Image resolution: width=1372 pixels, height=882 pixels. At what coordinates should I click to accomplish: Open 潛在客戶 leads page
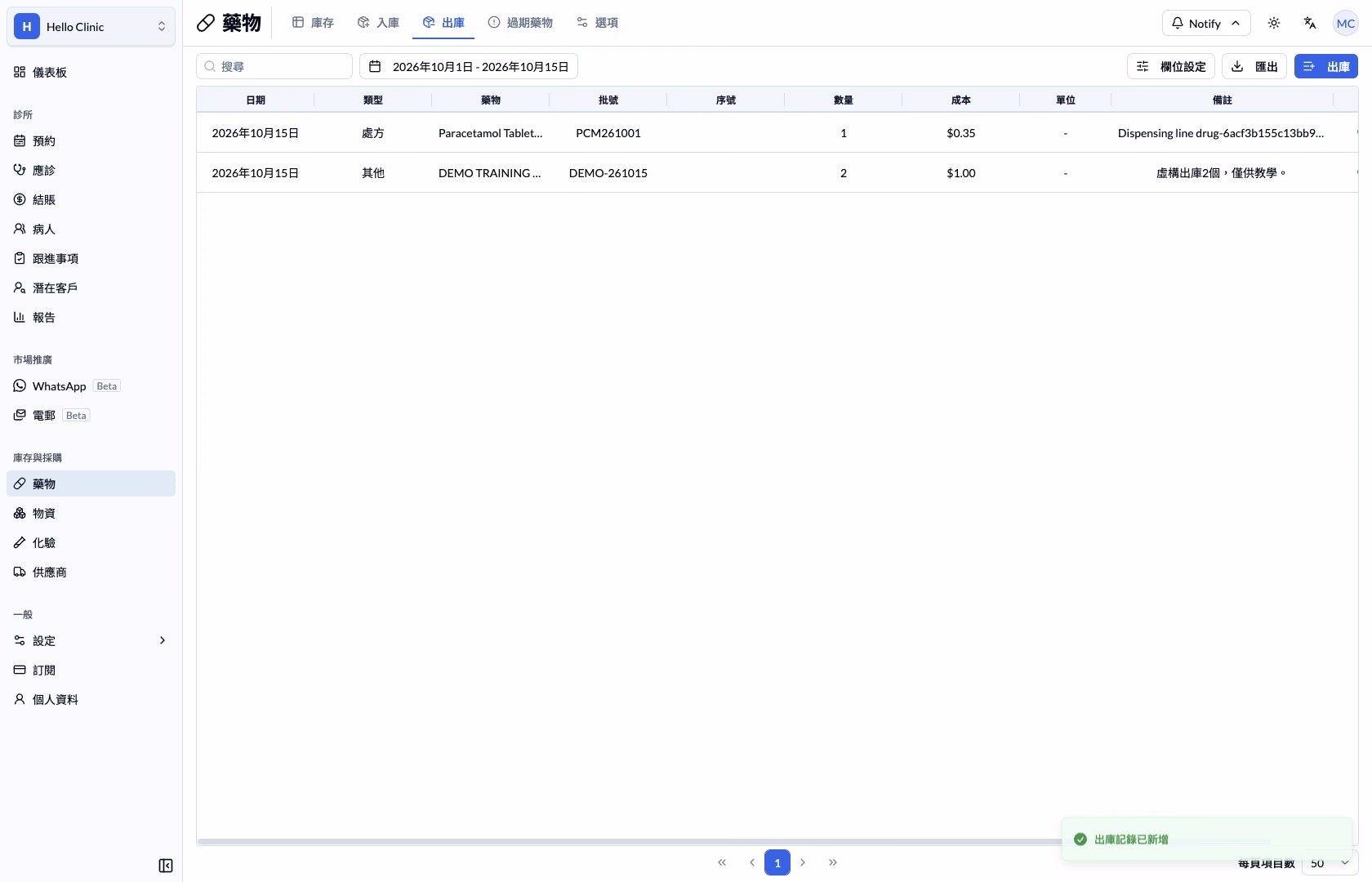(x=91, y=287)
